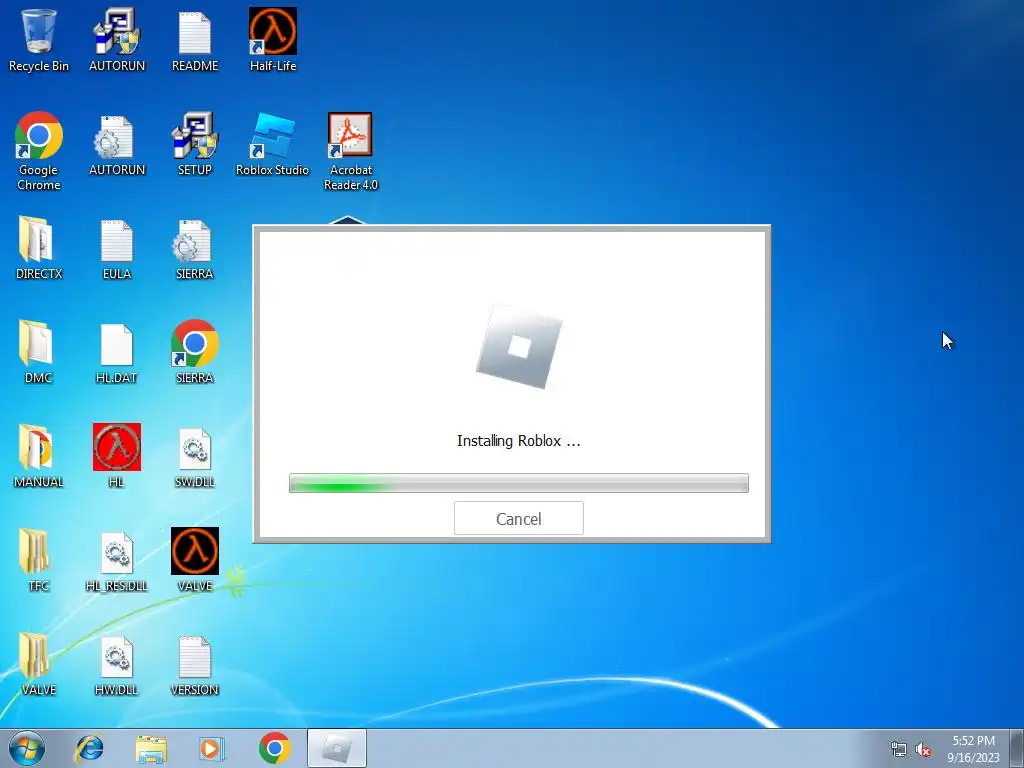Image resolution: width=1024 pixels, height=768 pixels.
Task: Click the Roblox installer progress bar
Action: point(519,483)
